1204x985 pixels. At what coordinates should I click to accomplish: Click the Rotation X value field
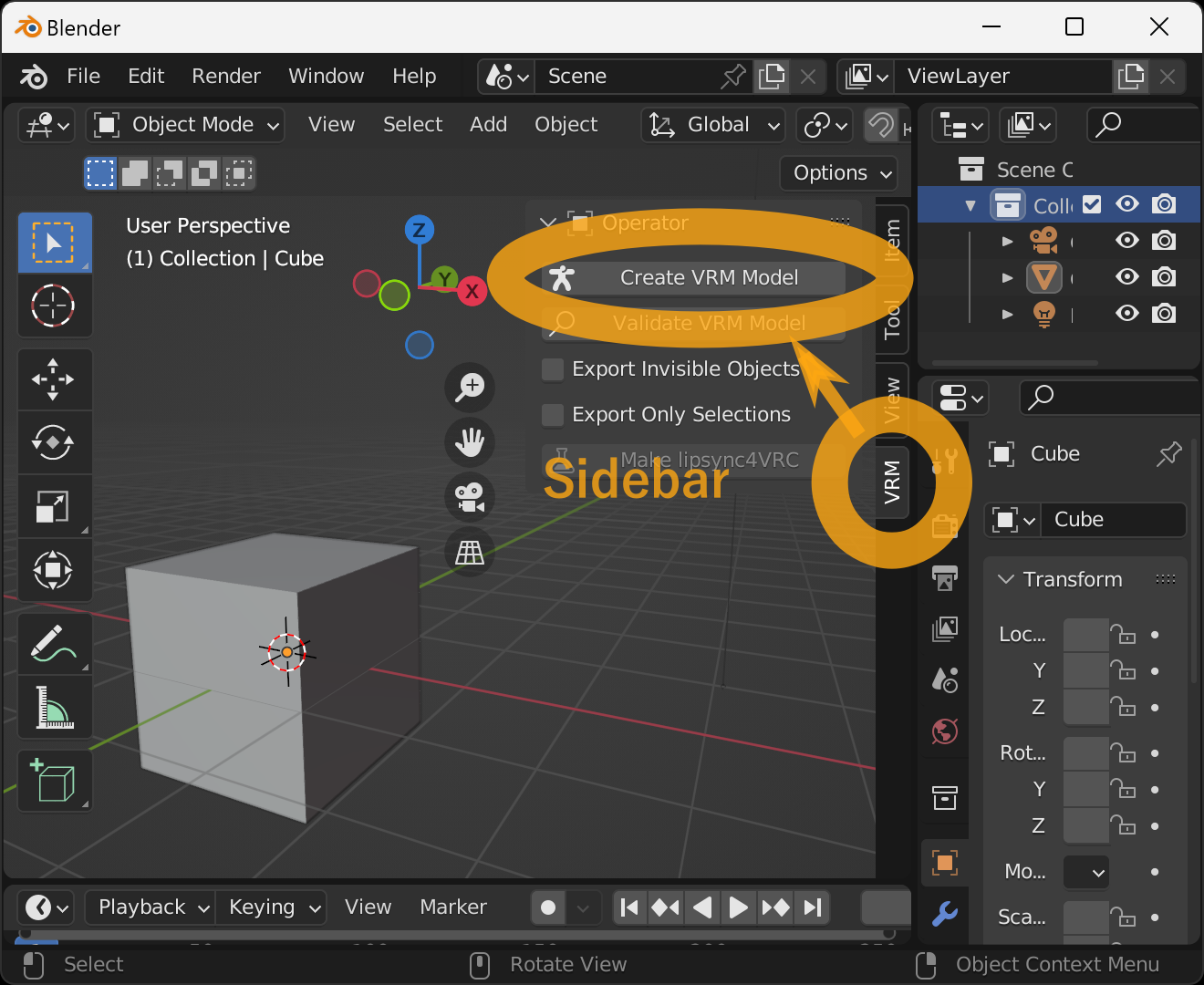(x=1085, y=753)
